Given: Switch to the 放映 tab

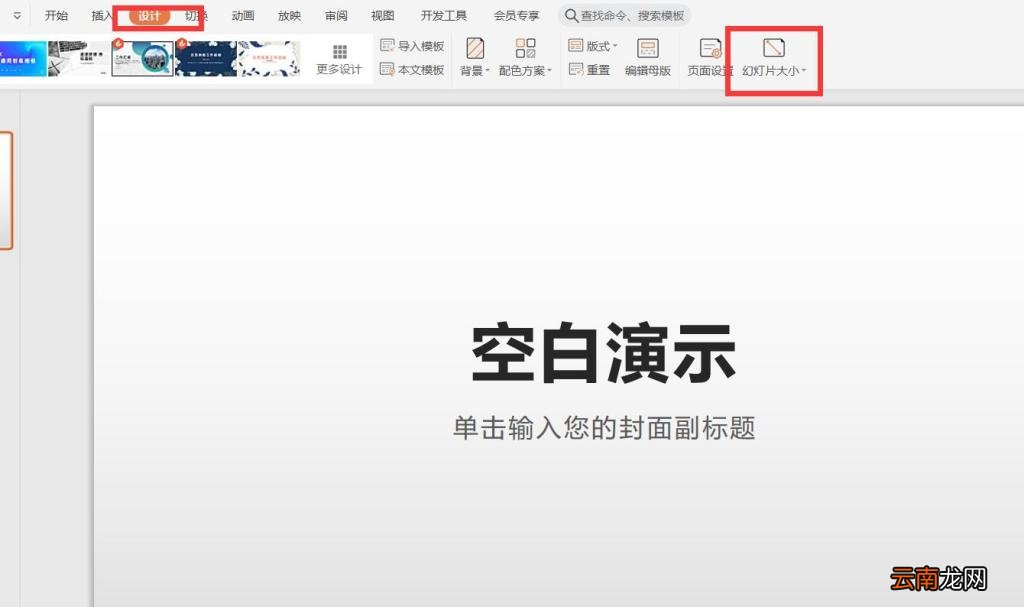Looking at the screenshot, I should click(289, 15).
